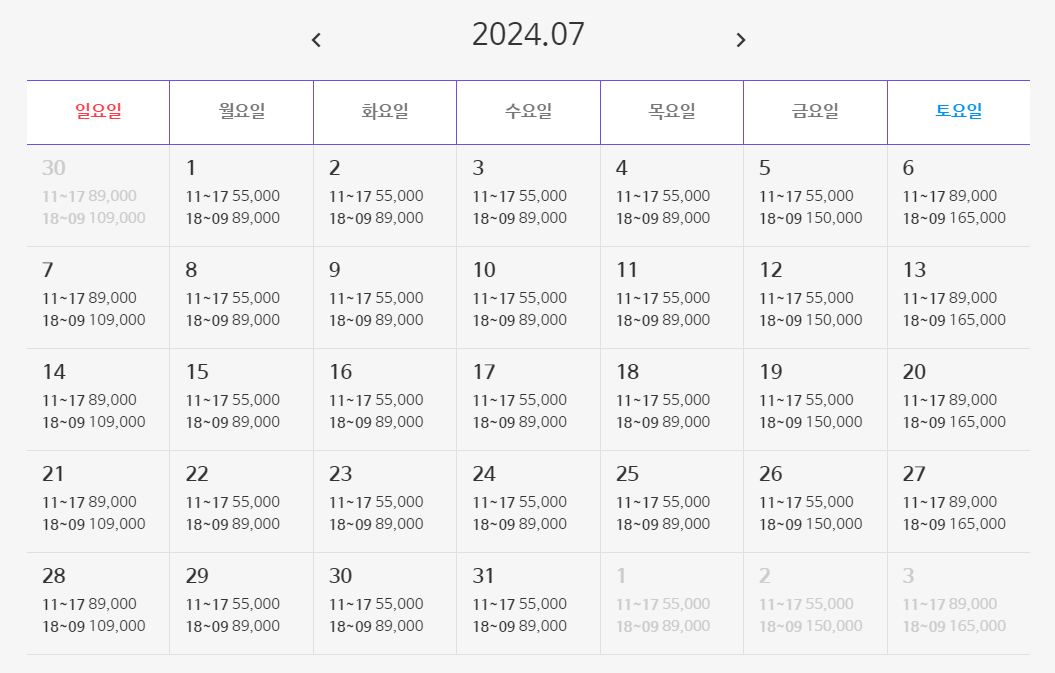Select the 18~09 89,000 slot on July 29
This screenshot has width=1055, height=673.
coord(233,627)
